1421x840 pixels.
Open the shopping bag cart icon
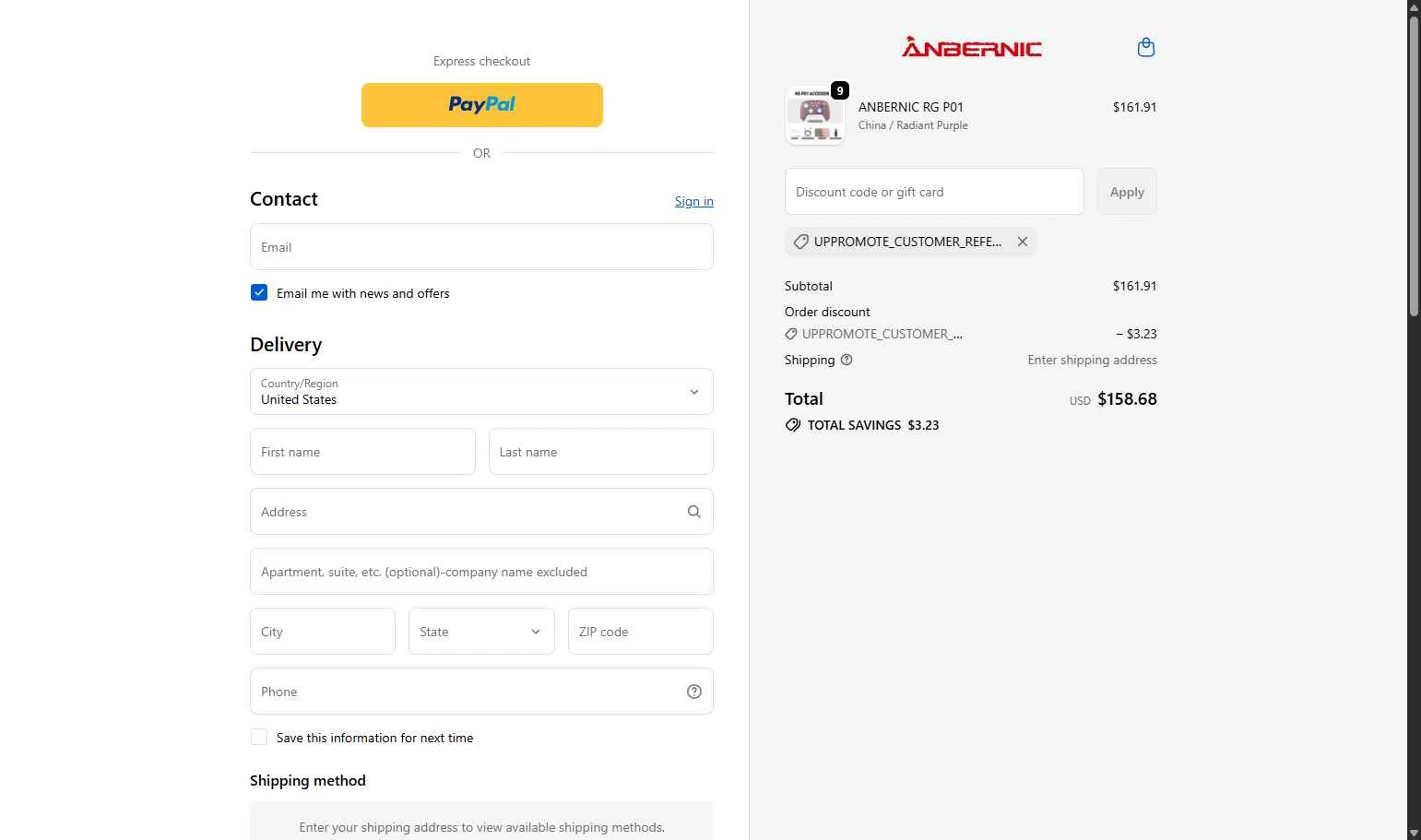pos(1146,47)
